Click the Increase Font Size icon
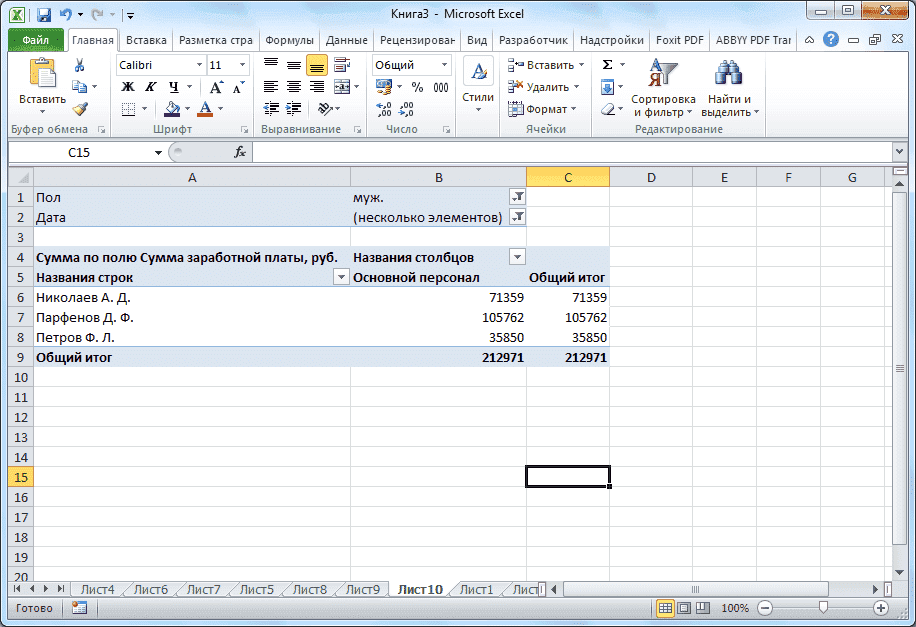 coord(216,85)
